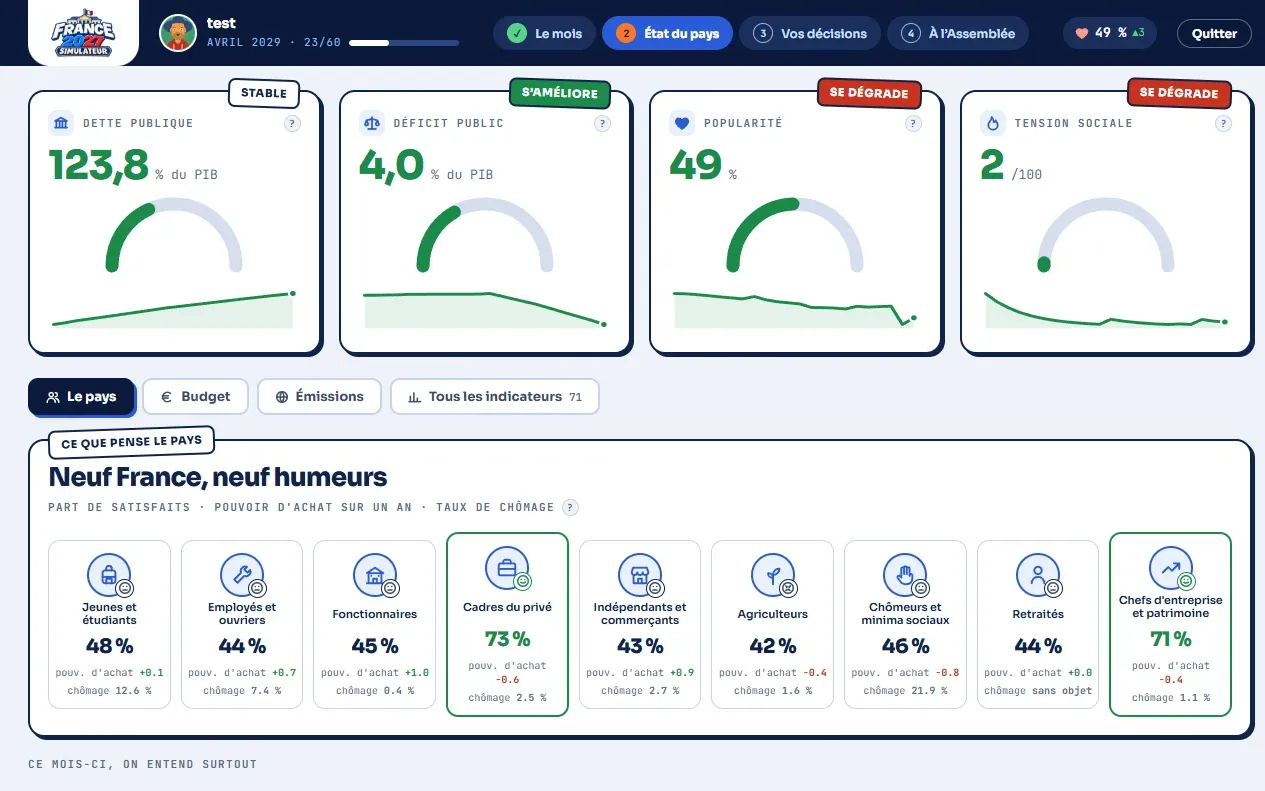Click the scales icon beside Déficit public

[x=372, y=124]
